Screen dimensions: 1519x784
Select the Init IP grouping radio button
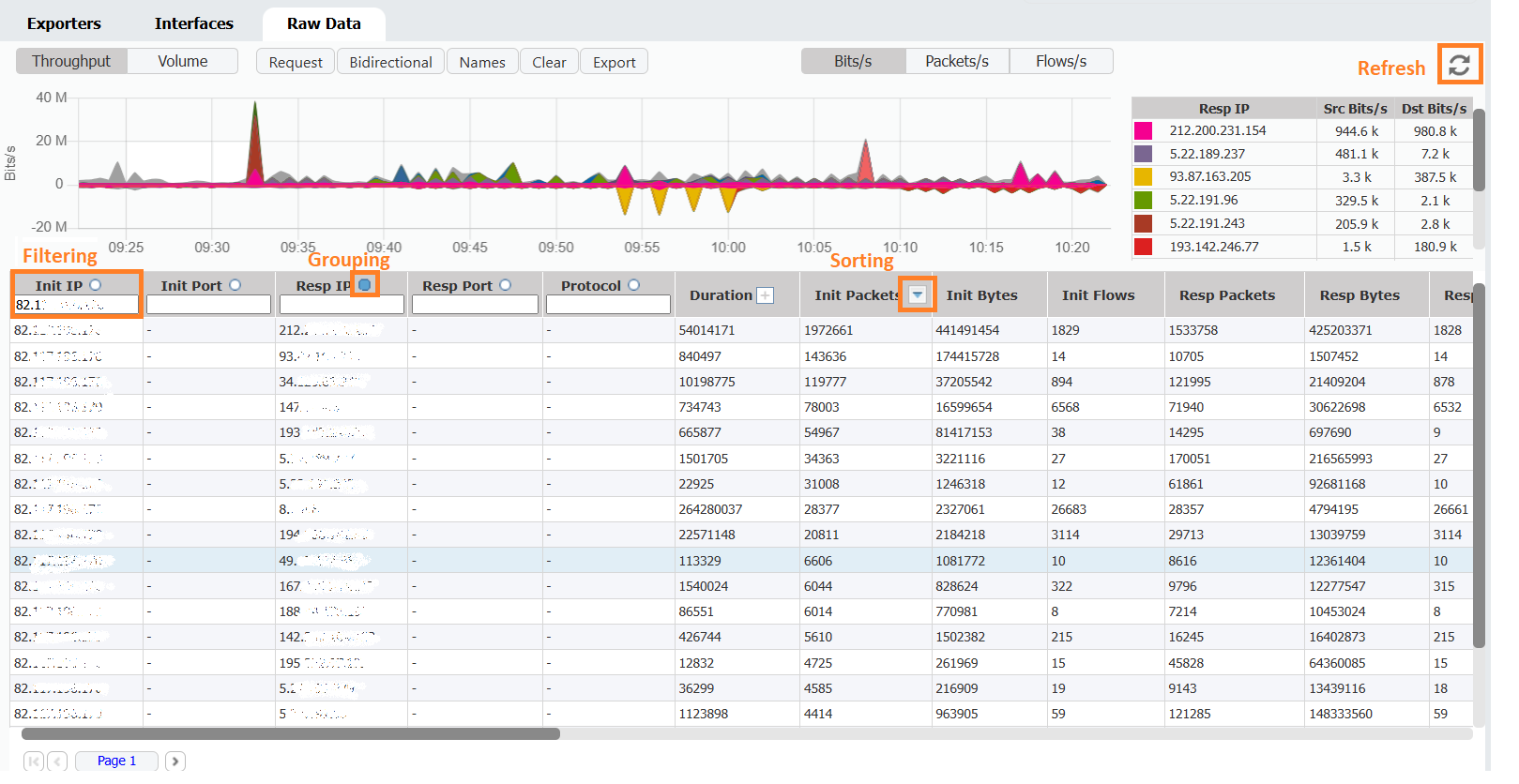tap(96, 285)
